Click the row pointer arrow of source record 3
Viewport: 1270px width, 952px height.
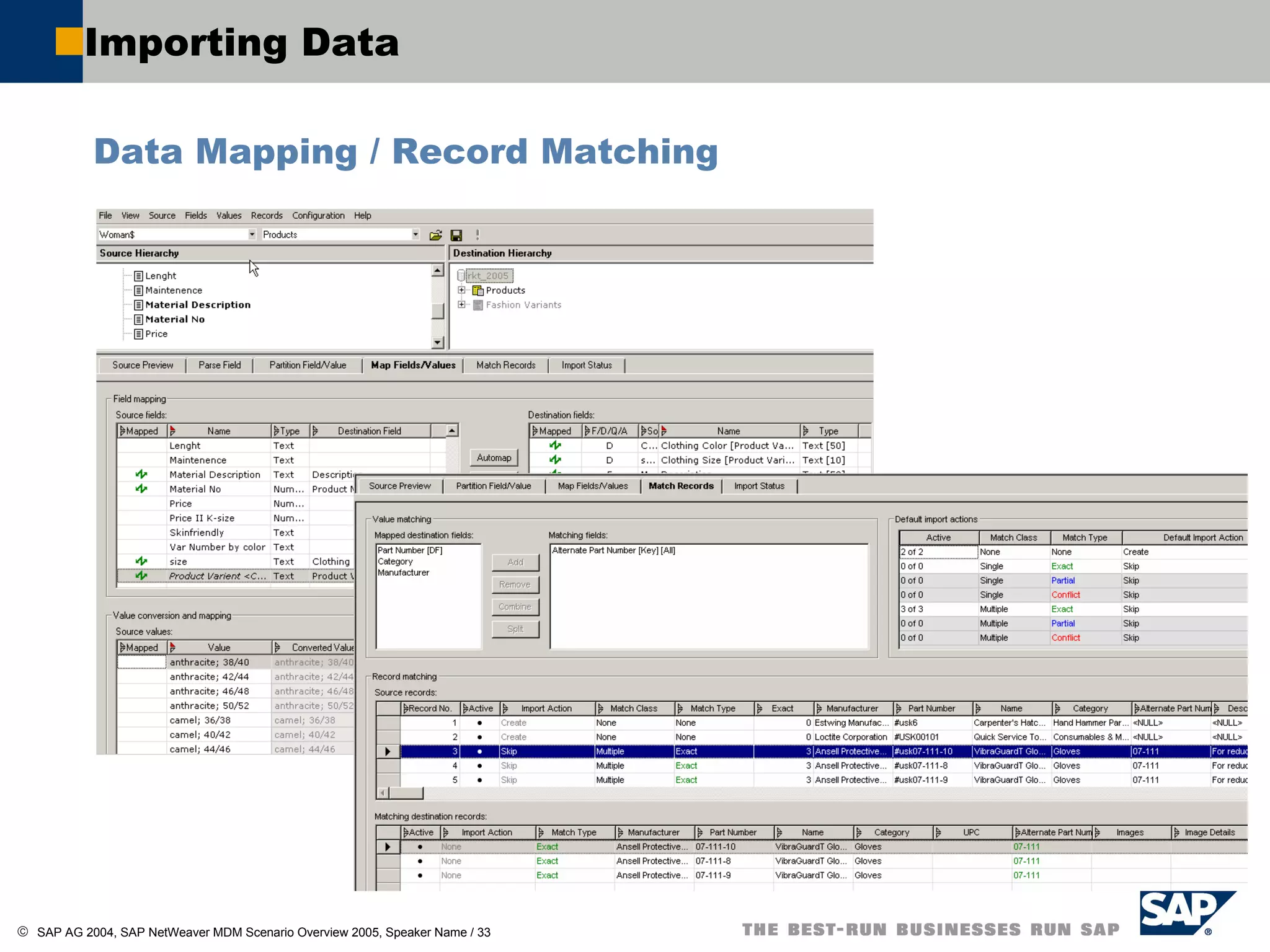click(388, 751)
